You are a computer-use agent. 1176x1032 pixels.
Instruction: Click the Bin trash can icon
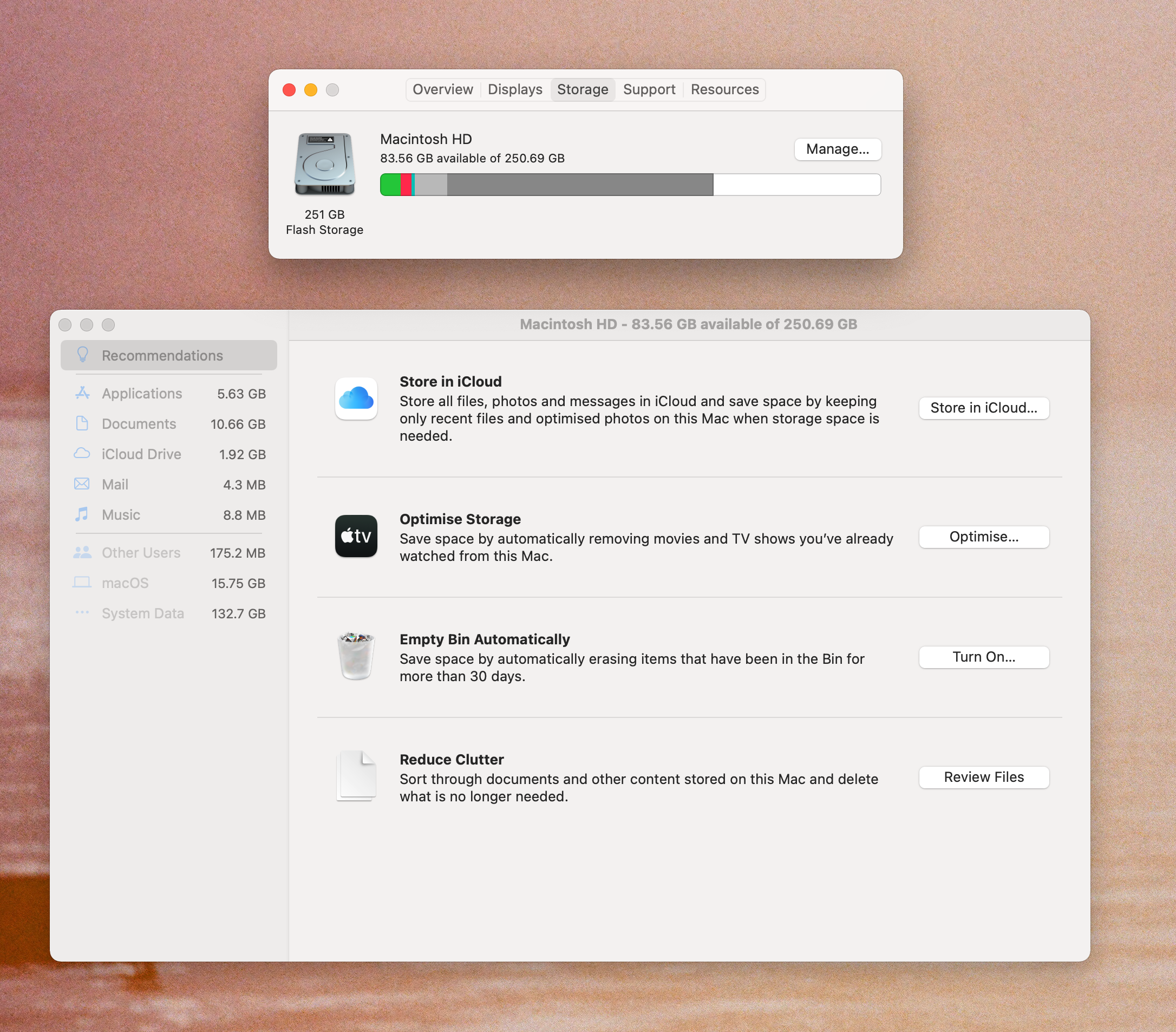(356, 656)
